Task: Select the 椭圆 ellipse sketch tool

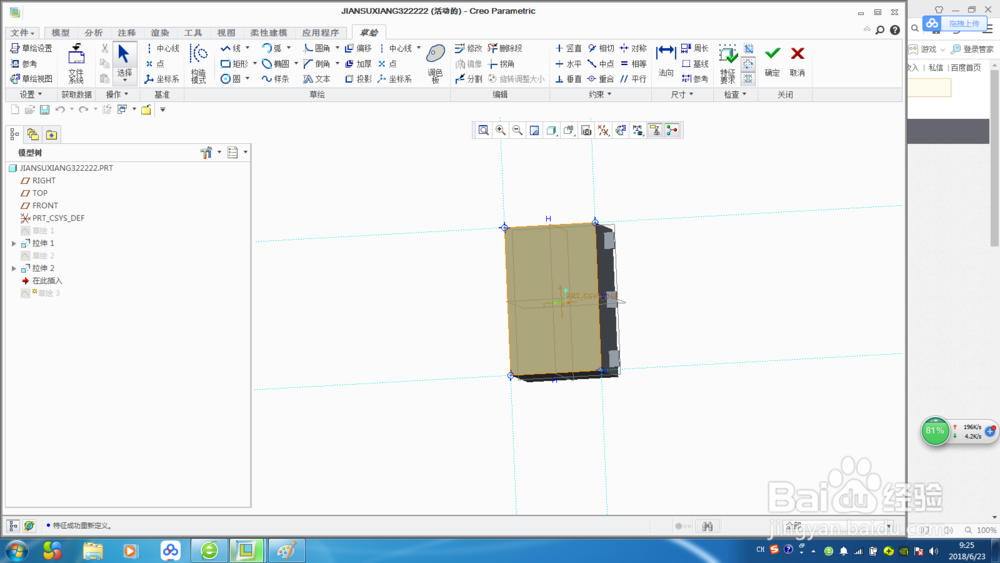Action: coord(276,64)
